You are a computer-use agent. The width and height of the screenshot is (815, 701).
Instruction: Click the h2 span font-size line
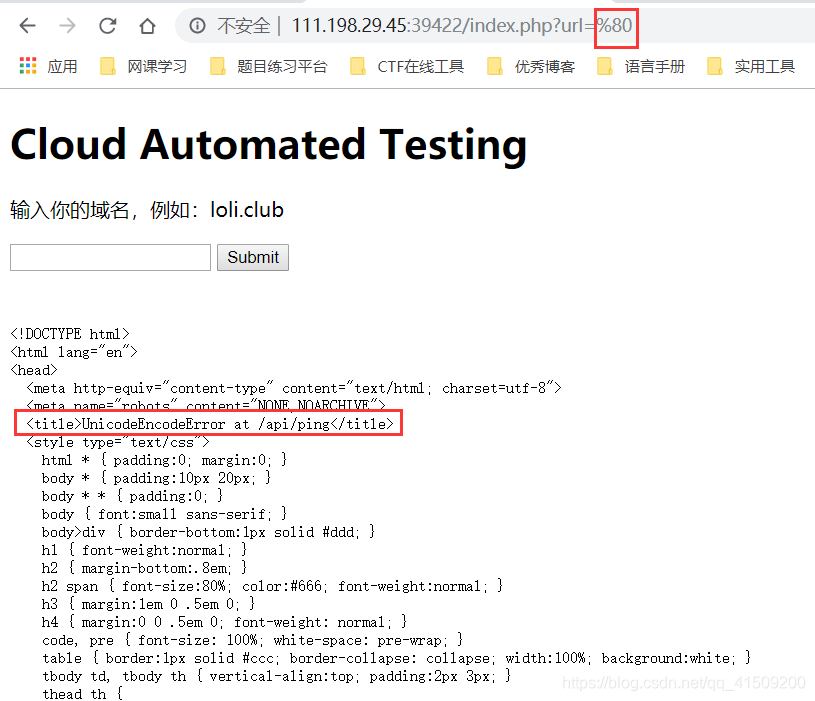click(x=272, y=586)
